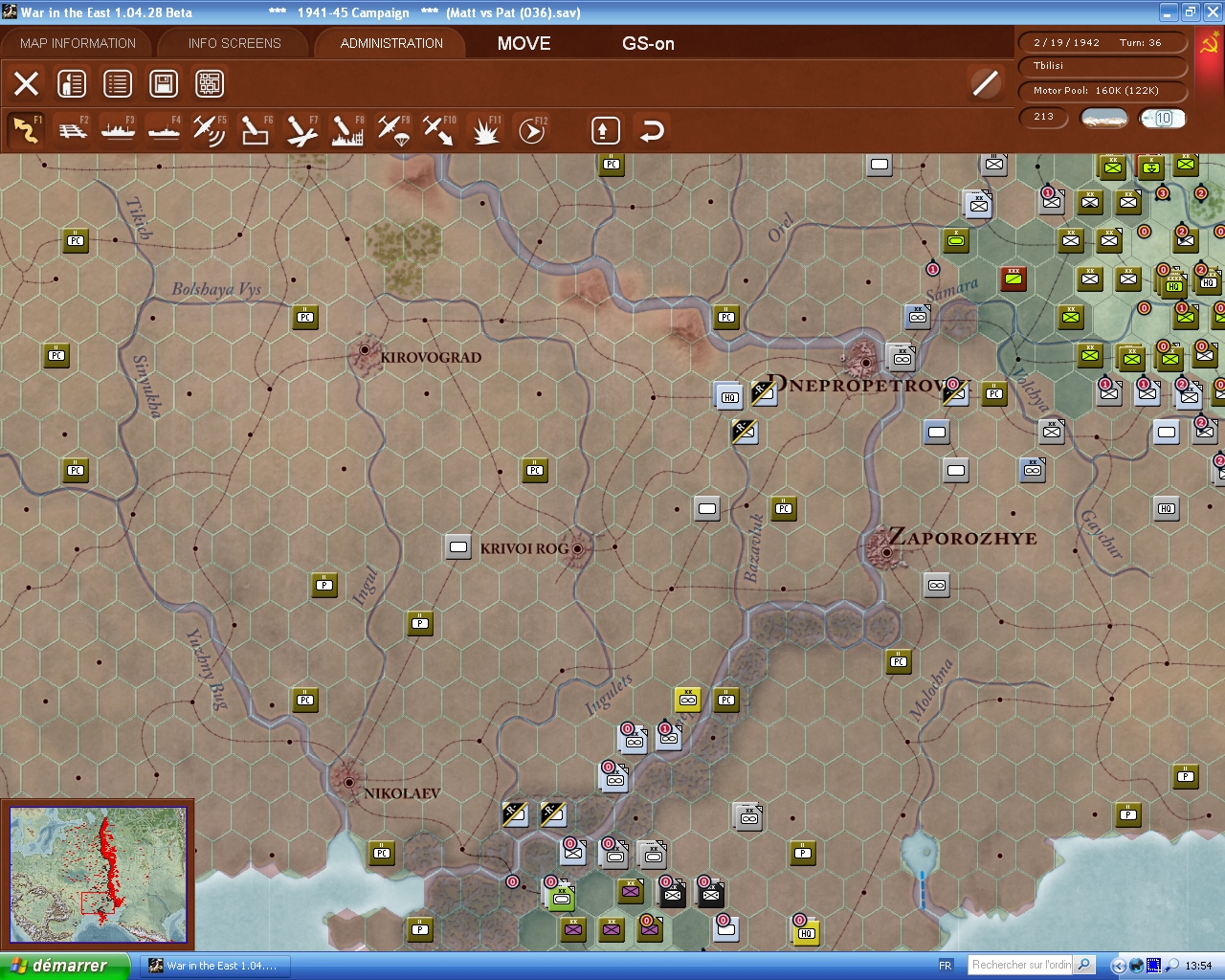Screen dimensions: 1225x980
Task: Click the Motor Pool 160K (122K) display
Action: click(1102, 91)
